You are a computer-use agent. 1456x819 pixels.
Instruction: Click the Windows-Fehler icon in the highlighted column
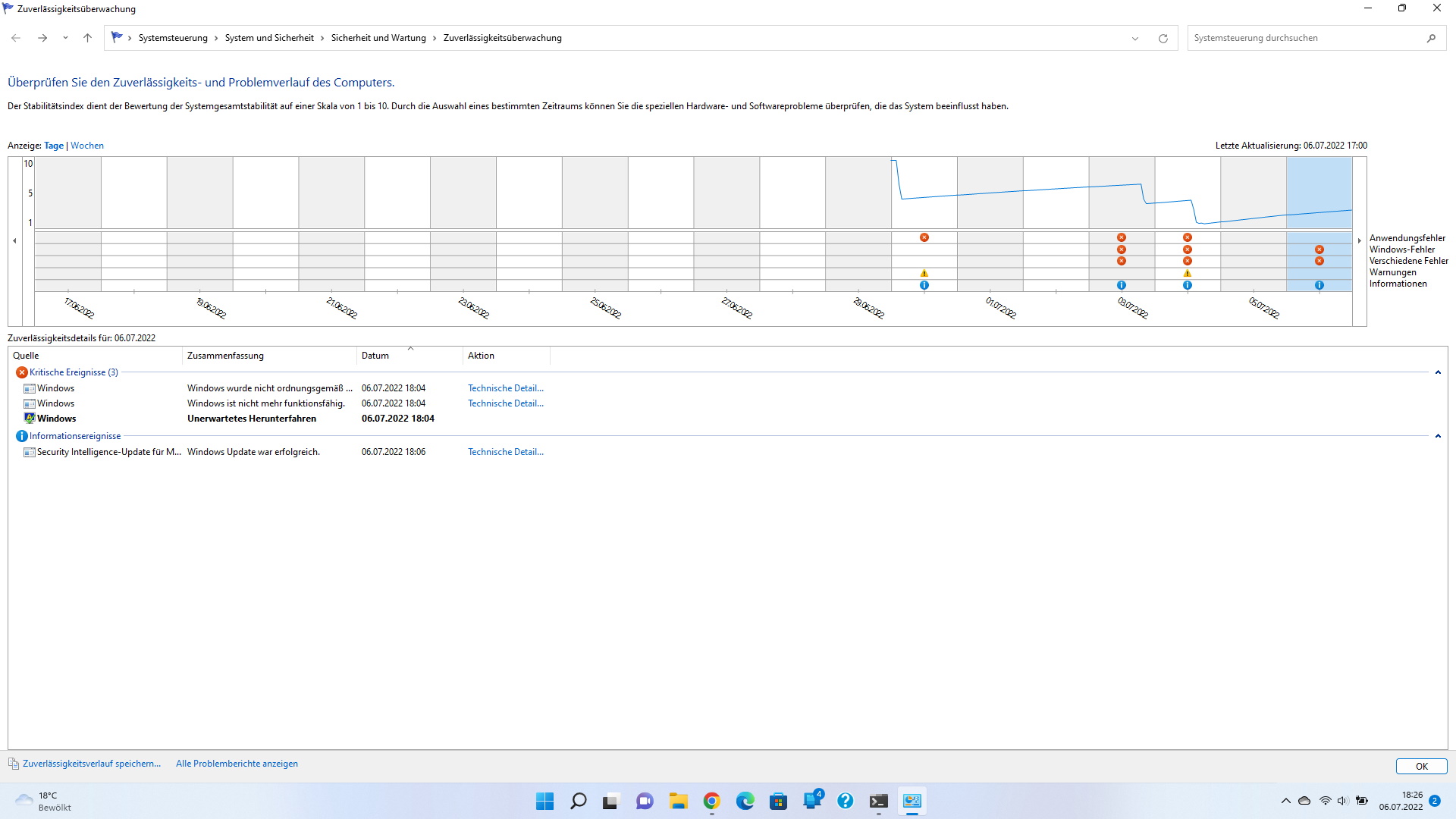pos(1319,249)
